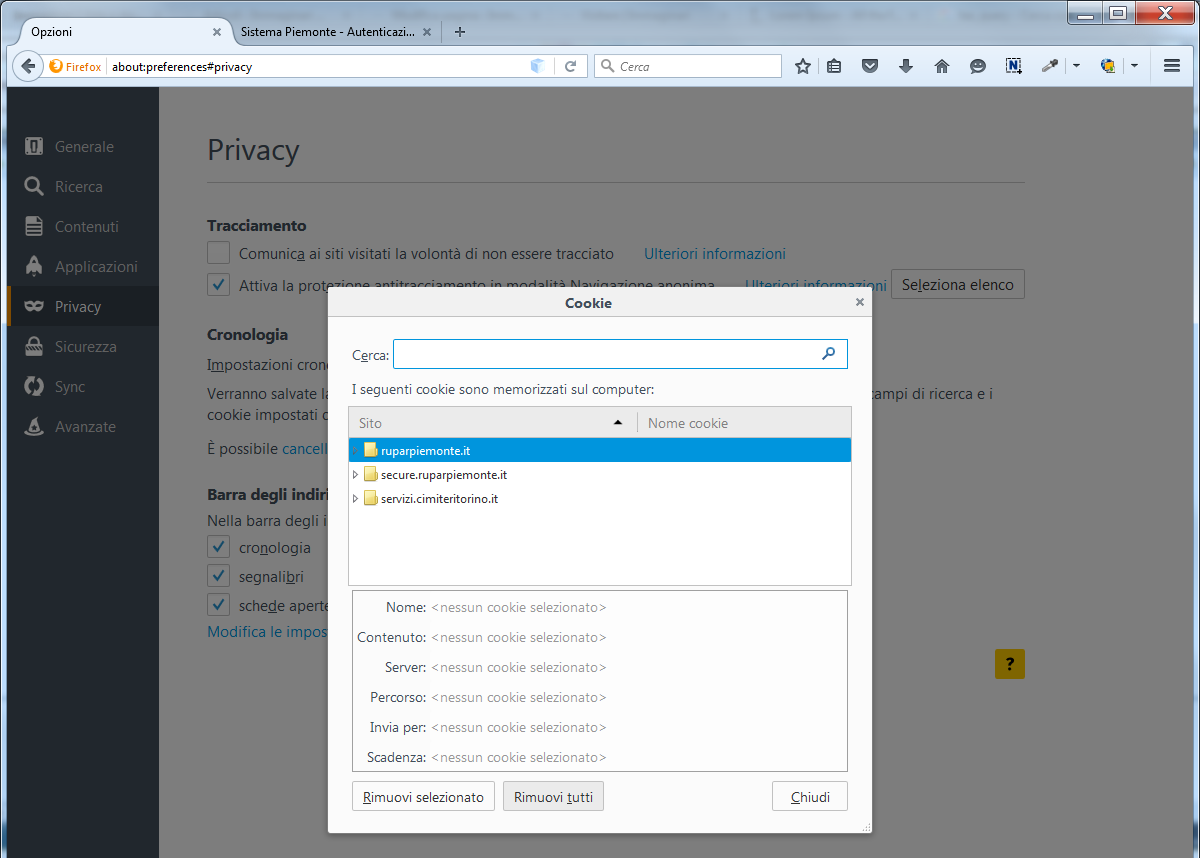Viewport: 1200px width, 858px height.
Task: Close the Opzioni tab
Action: (x=217, y=32)
